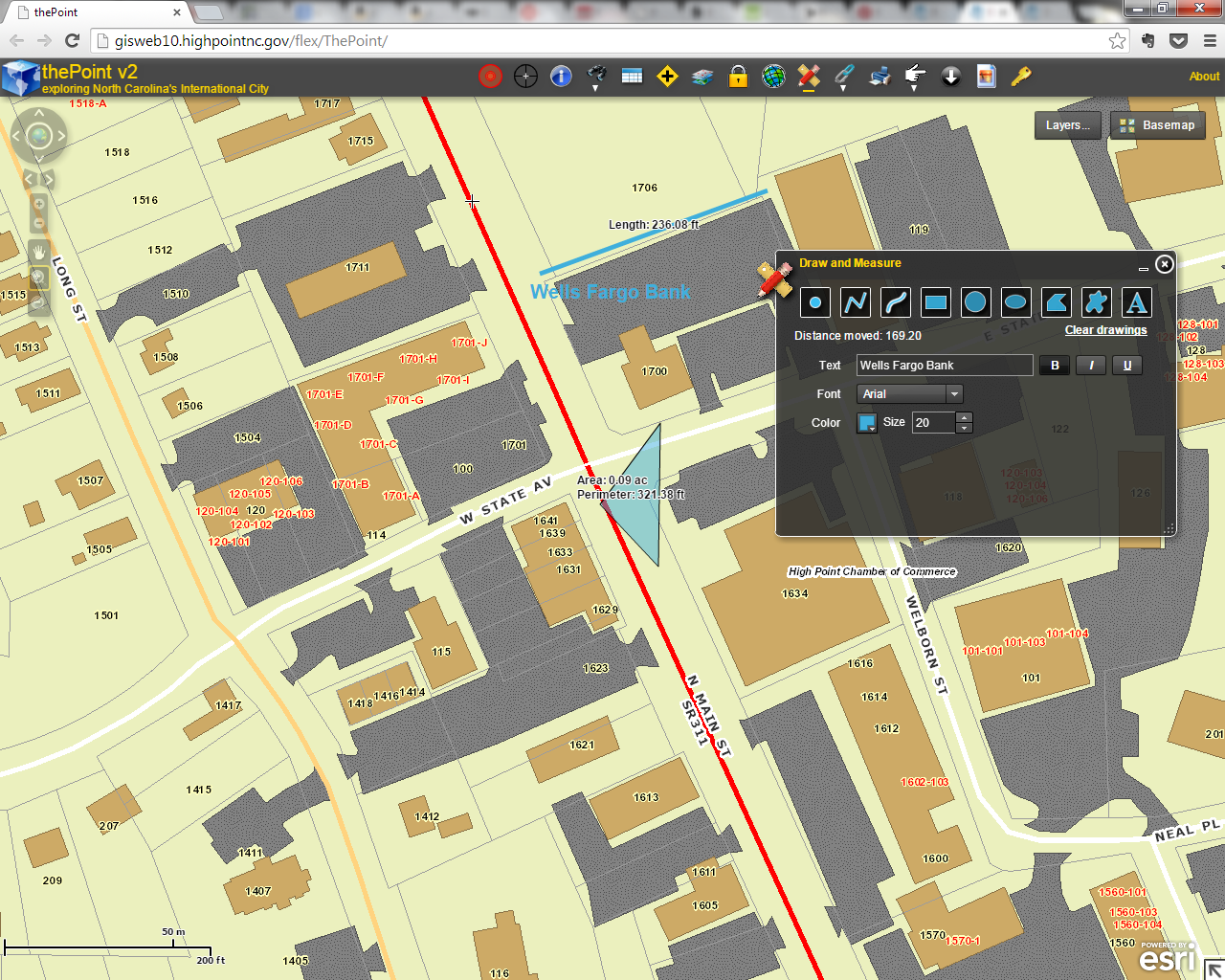
Task: Click the Text input field with Wells Fargo Bank
Action: click(x=945, y=365)
